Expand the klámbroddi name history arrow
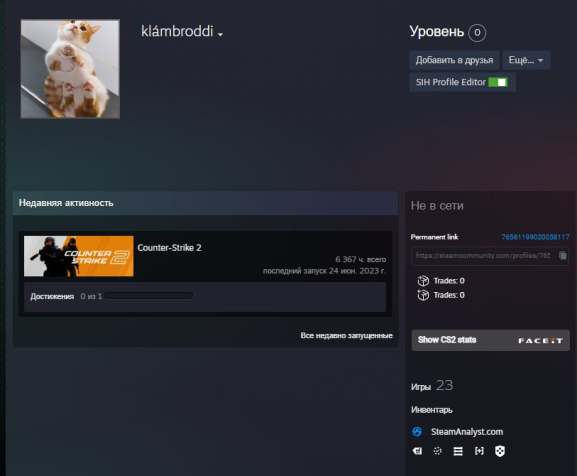The width and height of the screenshot is (577, 476). pos(220,35)
